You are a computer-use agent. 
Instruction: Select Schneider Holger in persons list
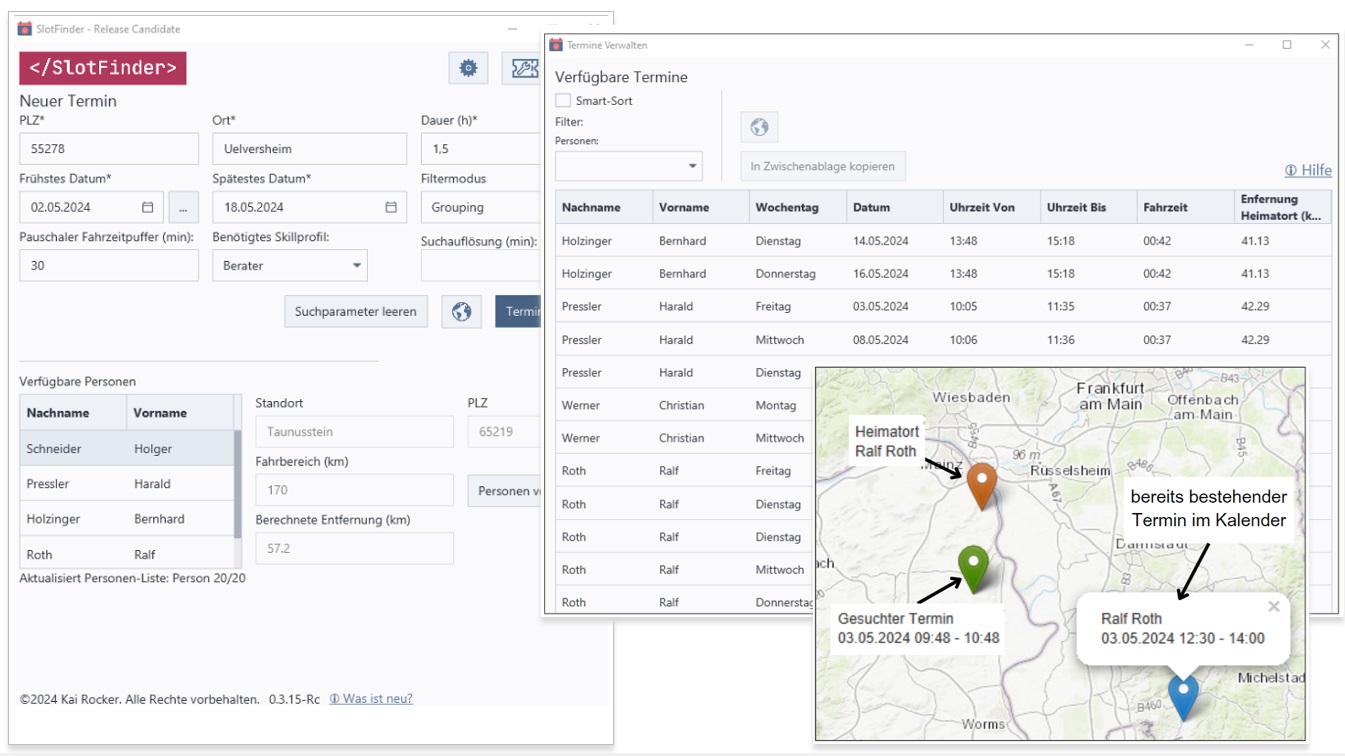pos(127,449)
